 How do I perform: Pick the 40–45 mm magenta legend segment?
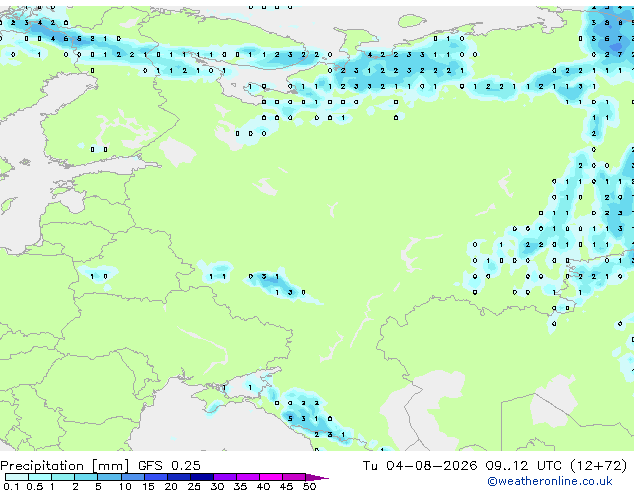(271, 477)
